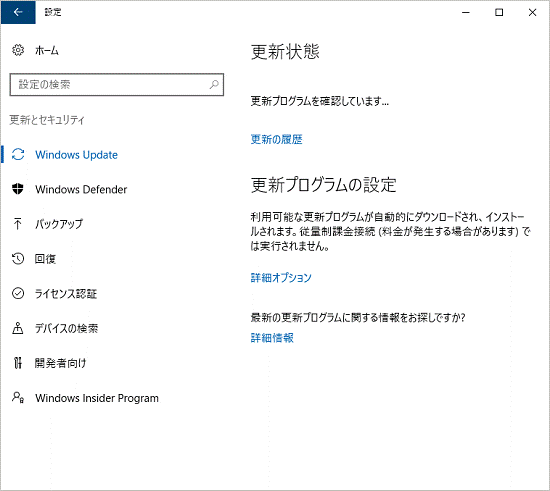
Task: Click the find-device locator icon
Action: pyautogui.click(x=18, y=328)
